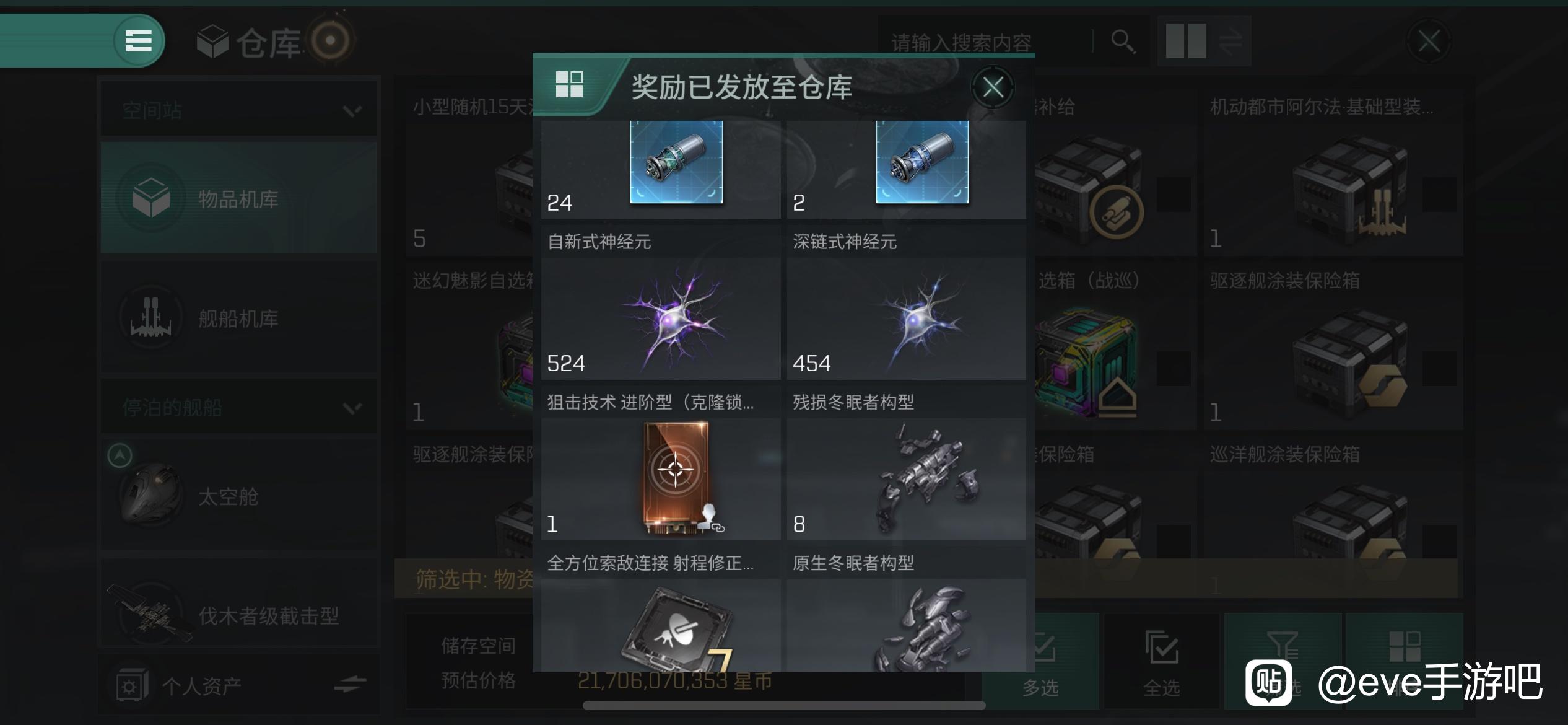Close the reward popup dialog
This screenshot has width=1568, height=725.
[x=993, y=87]
